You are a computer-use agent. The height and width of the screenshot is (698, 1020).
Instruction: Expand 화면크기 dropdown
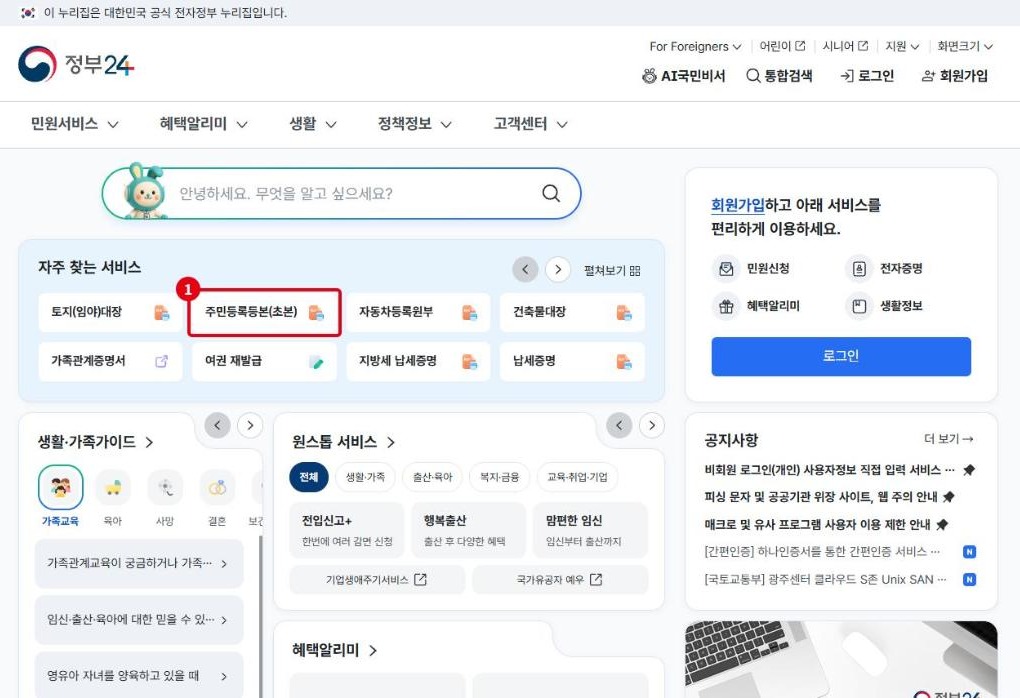pos(965,46)
